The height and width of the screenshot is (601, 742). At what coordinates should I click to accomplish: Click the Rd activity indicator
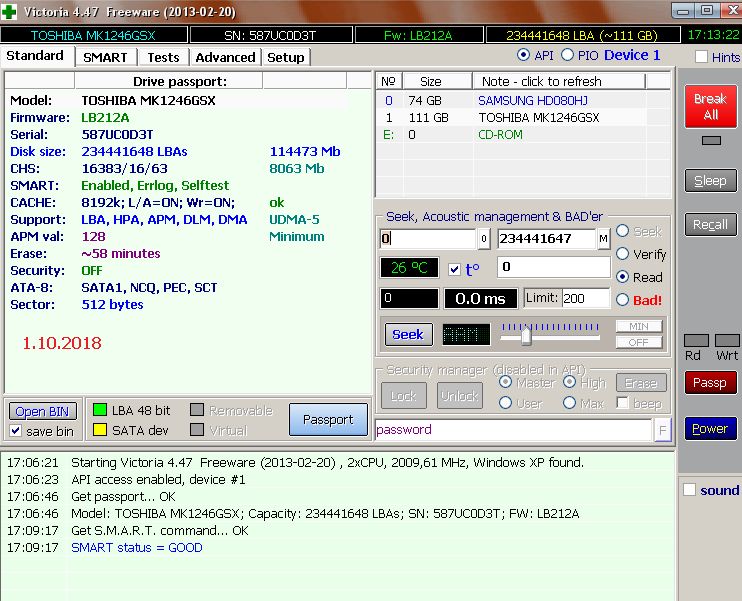(x=696, y=341)
